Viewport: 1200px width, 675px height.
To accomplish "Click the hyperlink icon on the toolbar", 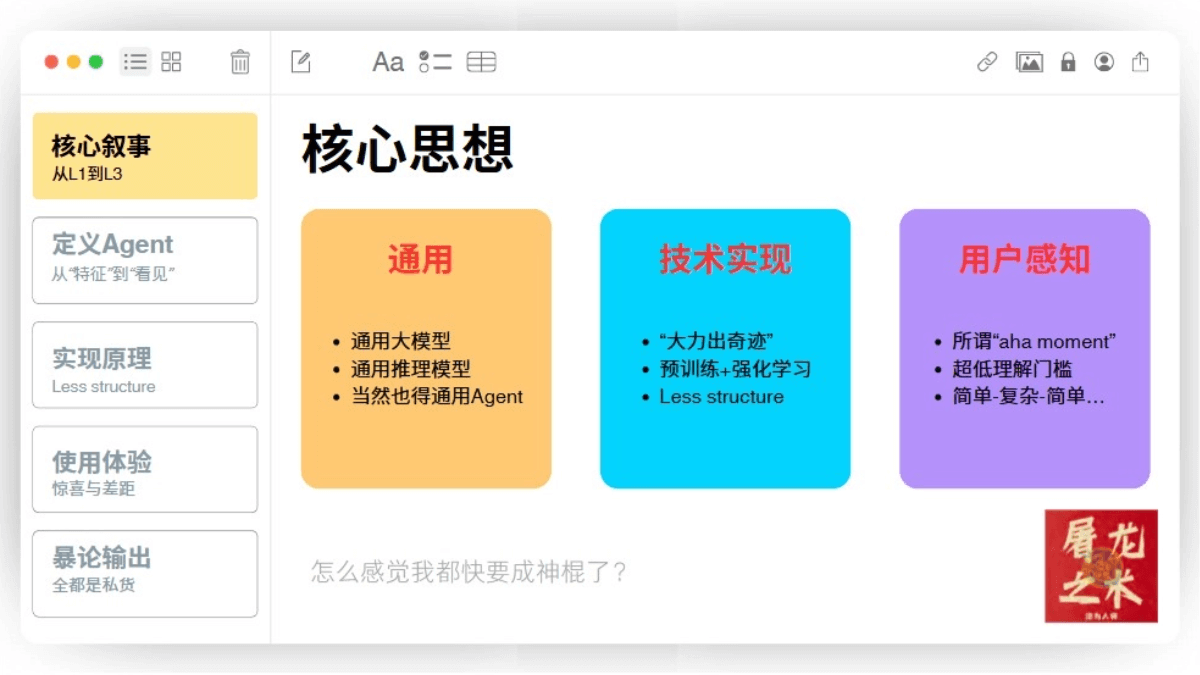I will (x=986, y=61).
